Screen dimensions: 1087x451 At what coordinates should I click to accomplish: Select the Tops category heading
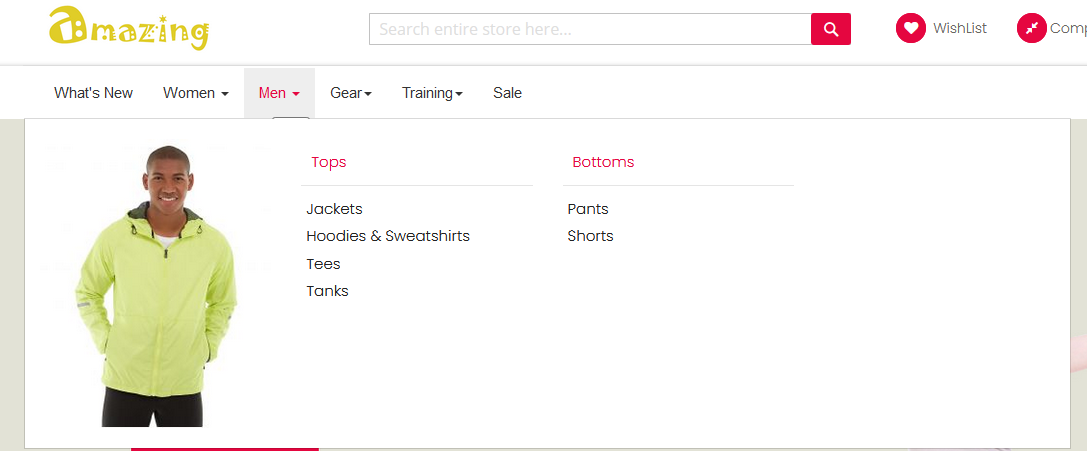click(x=329, y=162)
